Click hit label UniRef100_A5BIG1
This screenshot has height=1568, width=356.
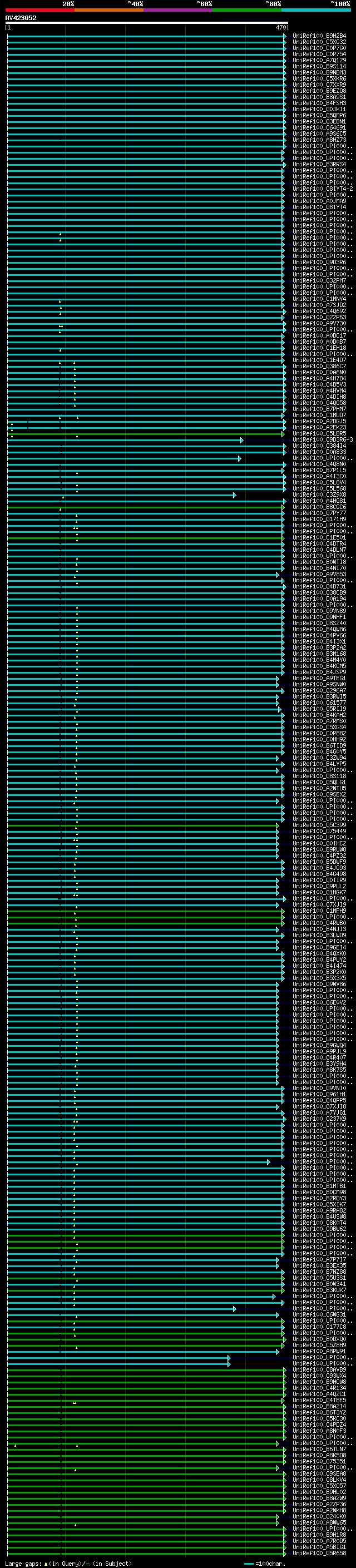pyautogui.click(x=319, y=1547)
